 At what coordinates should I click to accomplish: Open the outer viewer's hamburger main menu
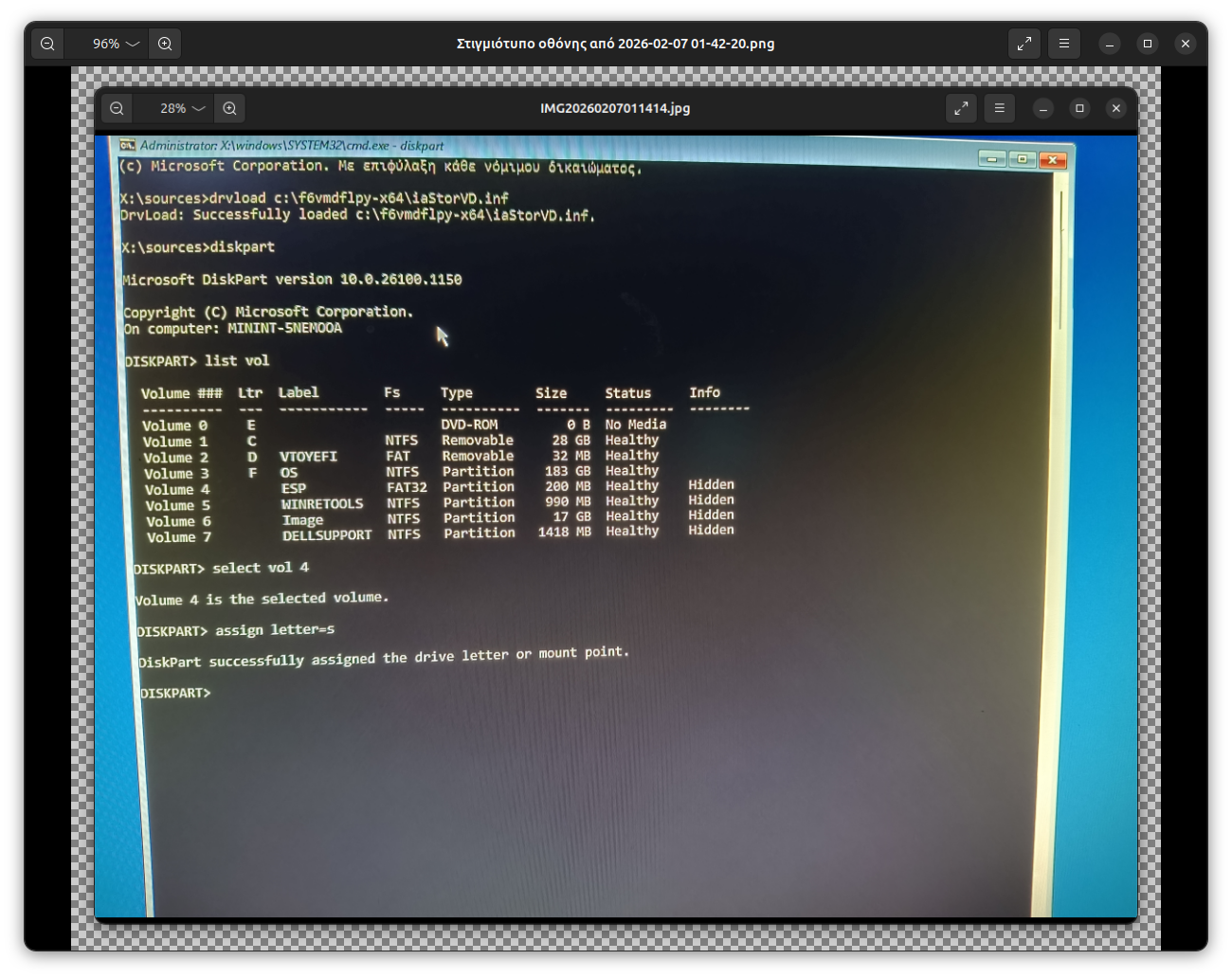(1064, 44)
